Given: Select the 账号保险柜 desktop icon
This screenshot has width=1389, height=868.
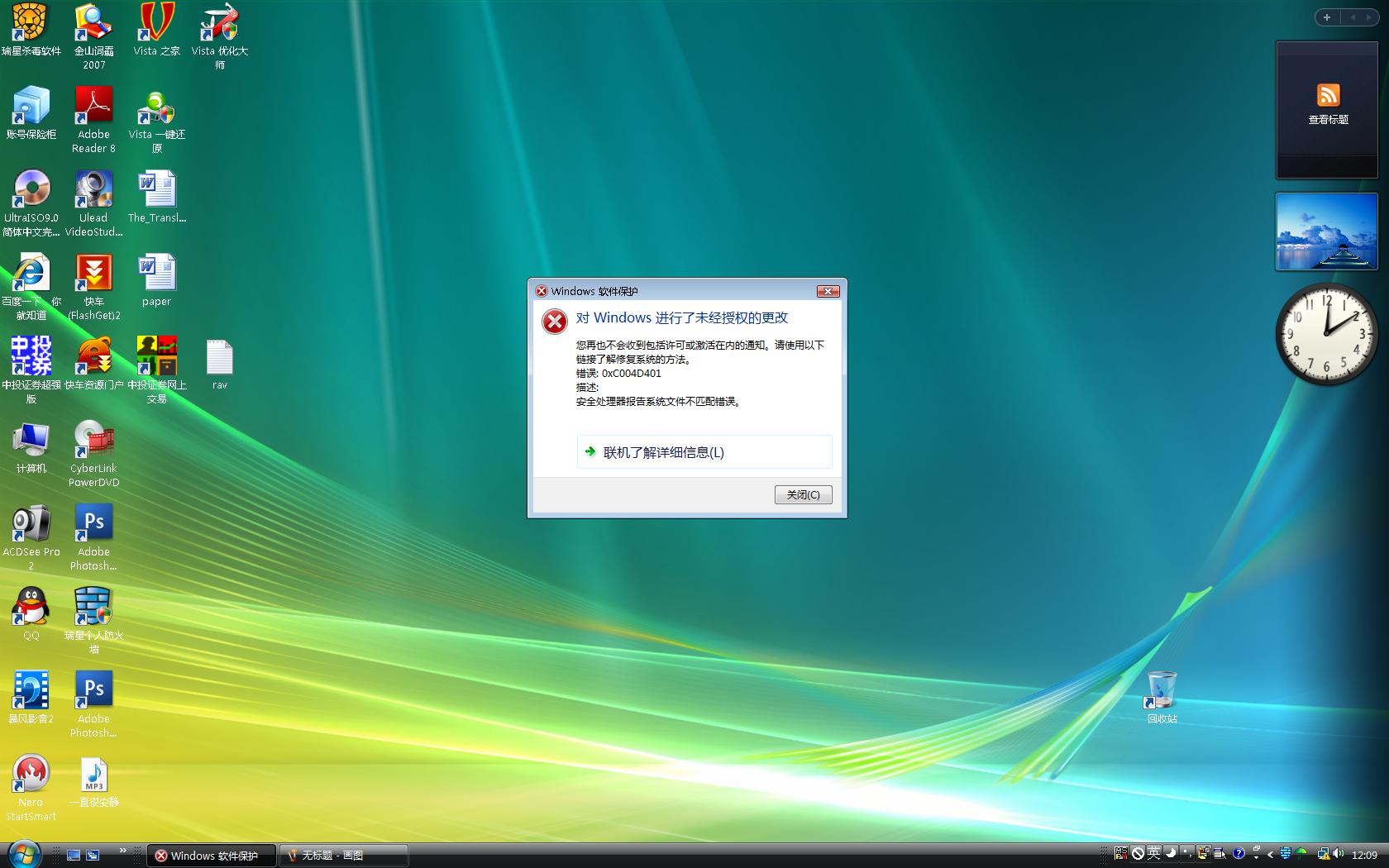Looking at the screenshot, I should tap(31, 113).
